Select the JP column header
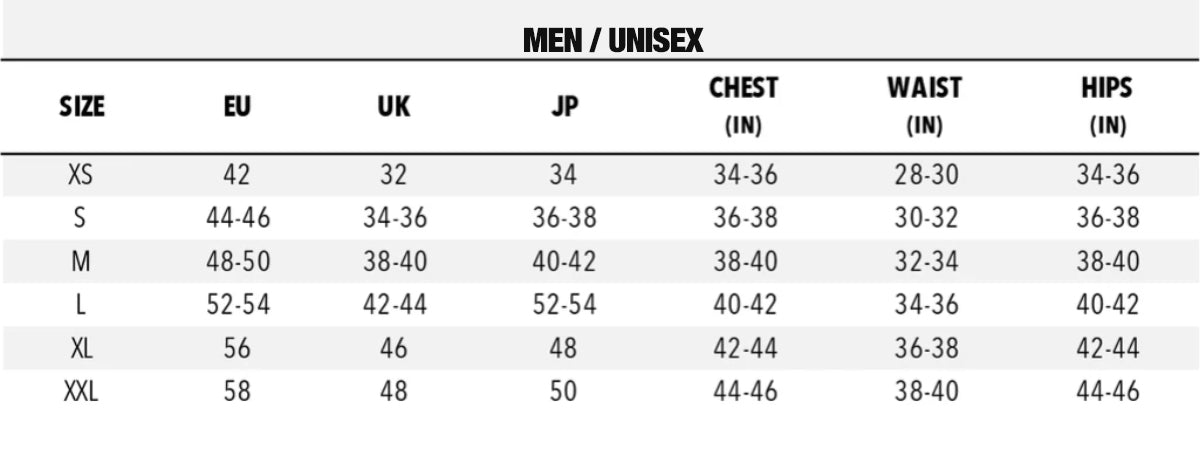The height and width of the screenshot is (458, 1204). point(564,106)
